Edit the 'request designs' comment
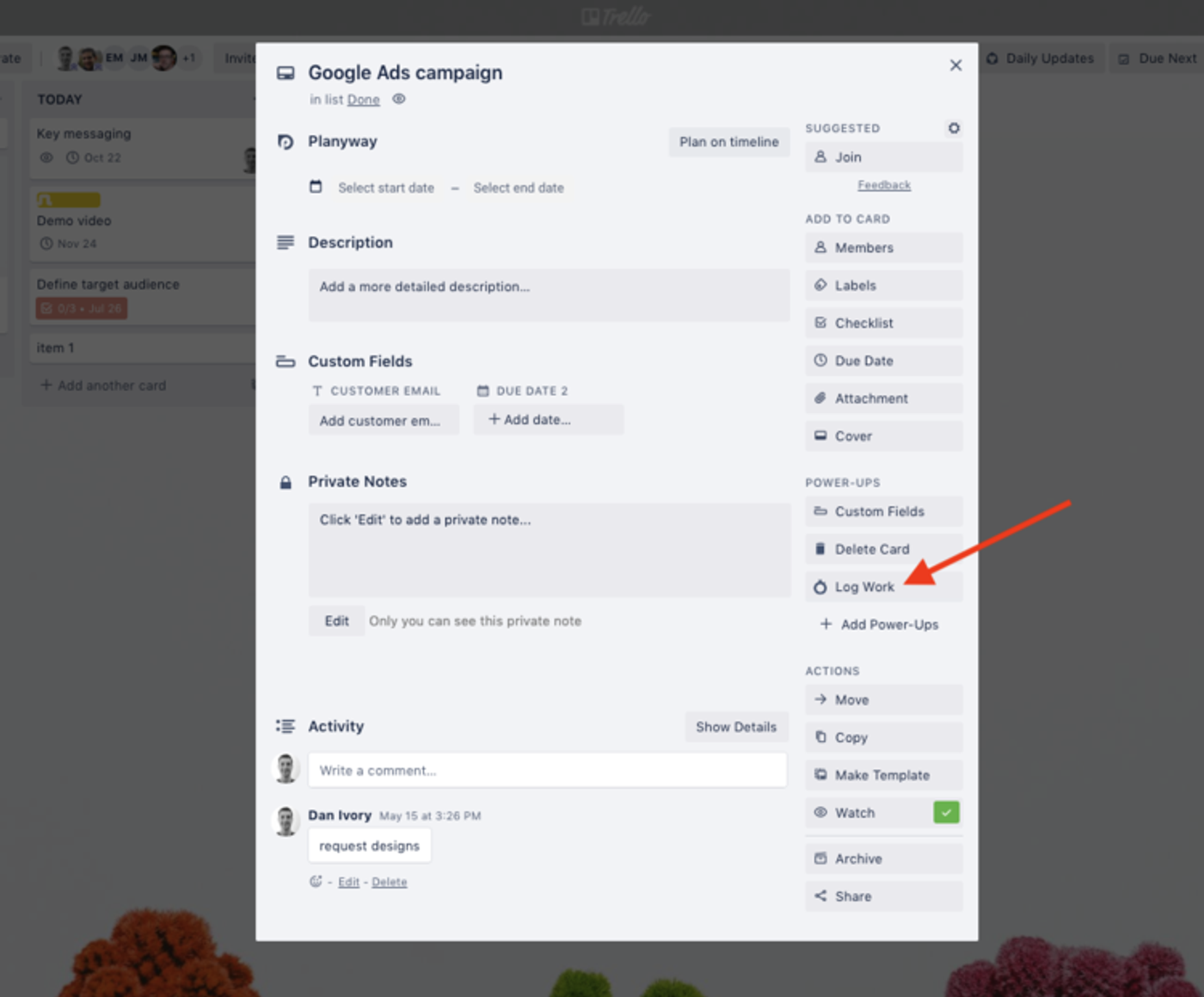Screen dimensions: 1204x997 (x=348, y=882)
